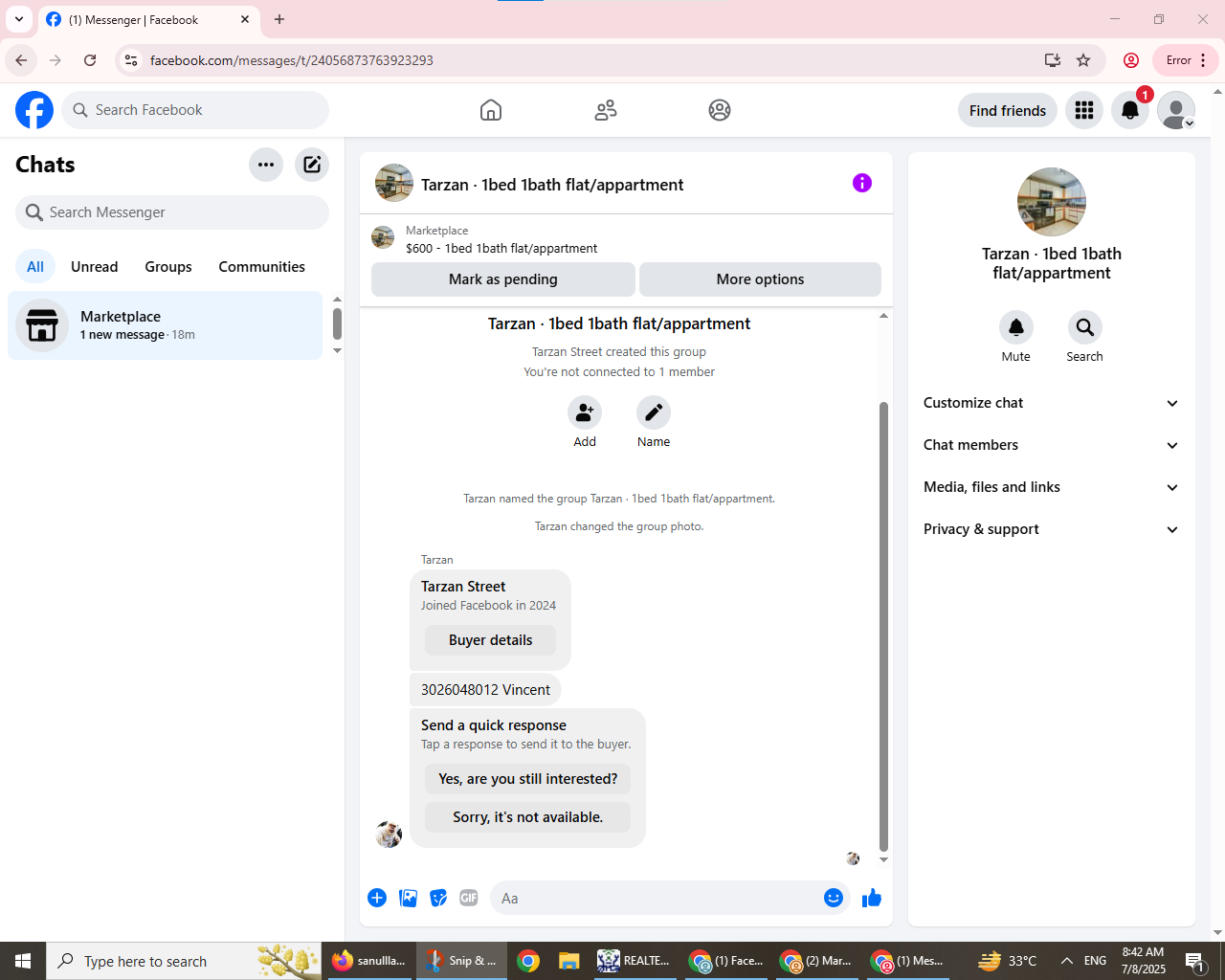
Task: Open Windows Start menu
Action: (23, 961)
